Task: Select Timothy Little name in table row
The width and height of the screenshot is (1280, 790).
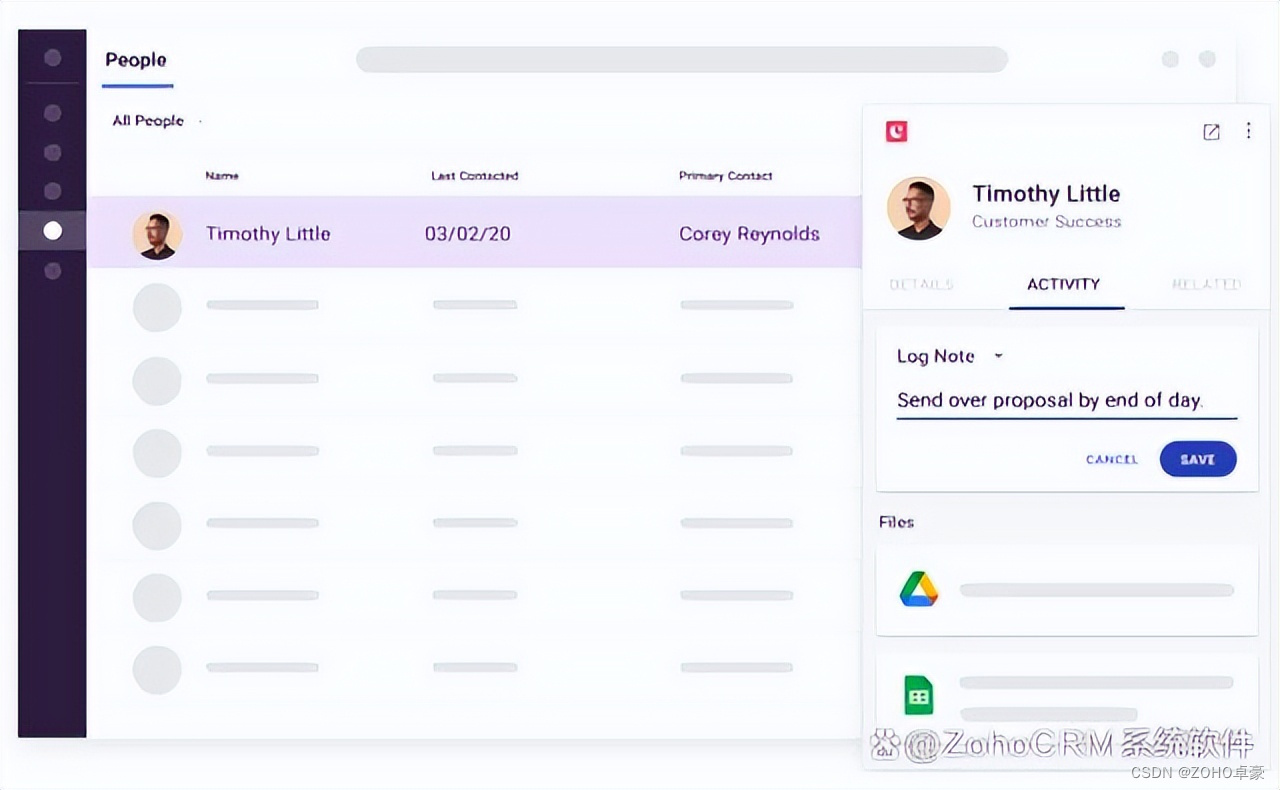Action: 268,233
